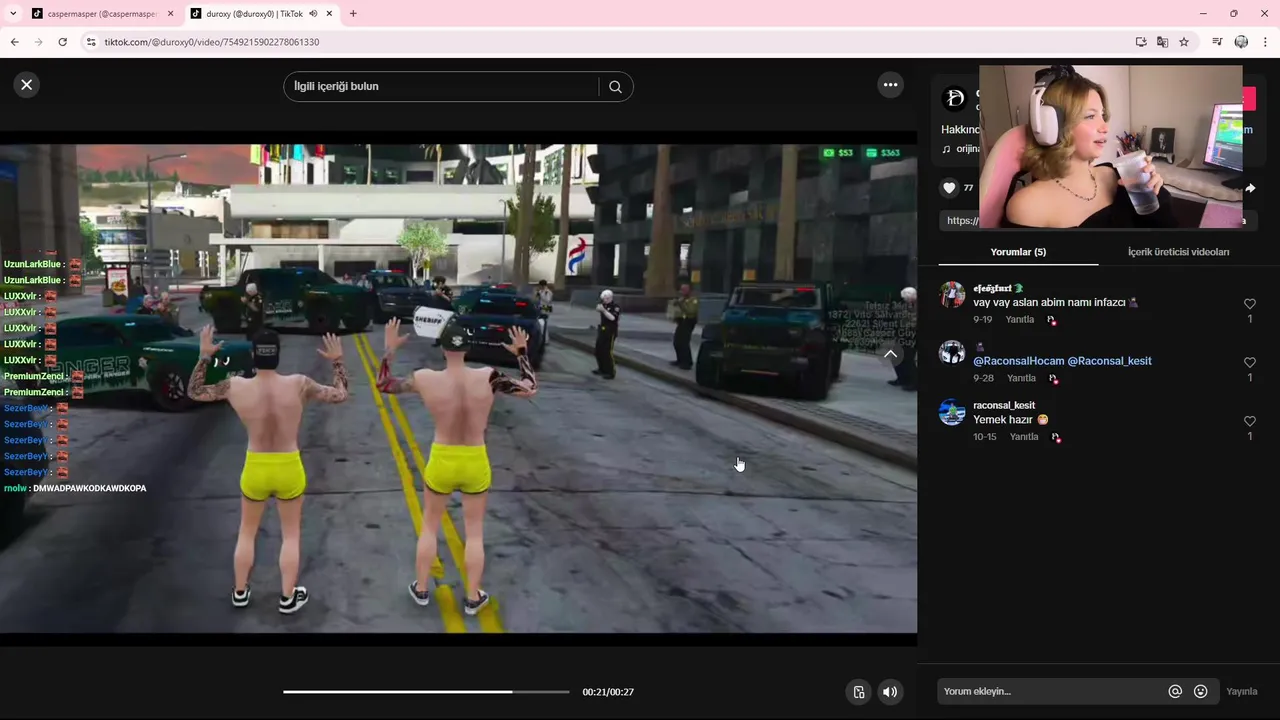1280x720 pixels.
Task: Close the duroxy TikTok browser tab
Action: coord(330,14)
